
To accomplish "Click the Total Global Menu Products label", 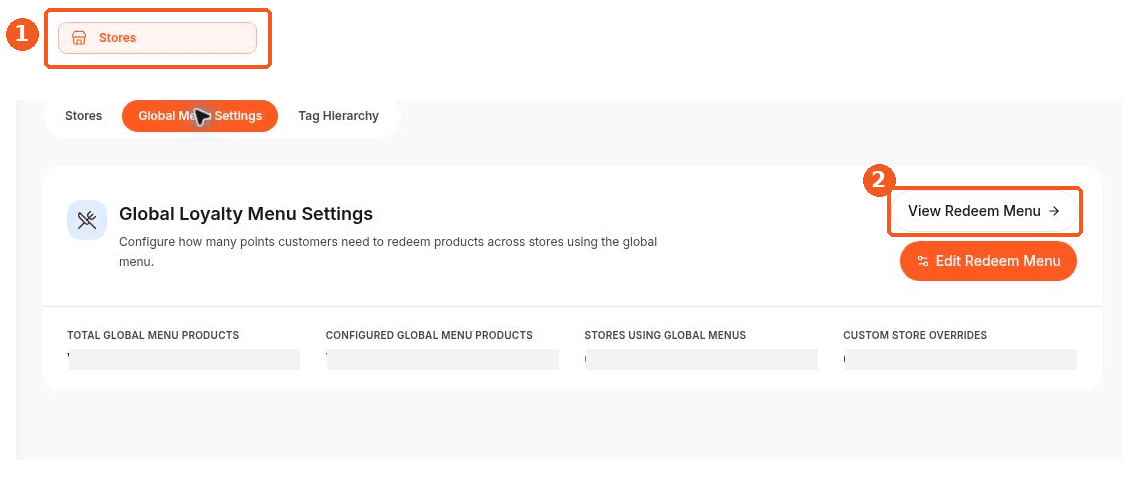I will pos(153,335).
